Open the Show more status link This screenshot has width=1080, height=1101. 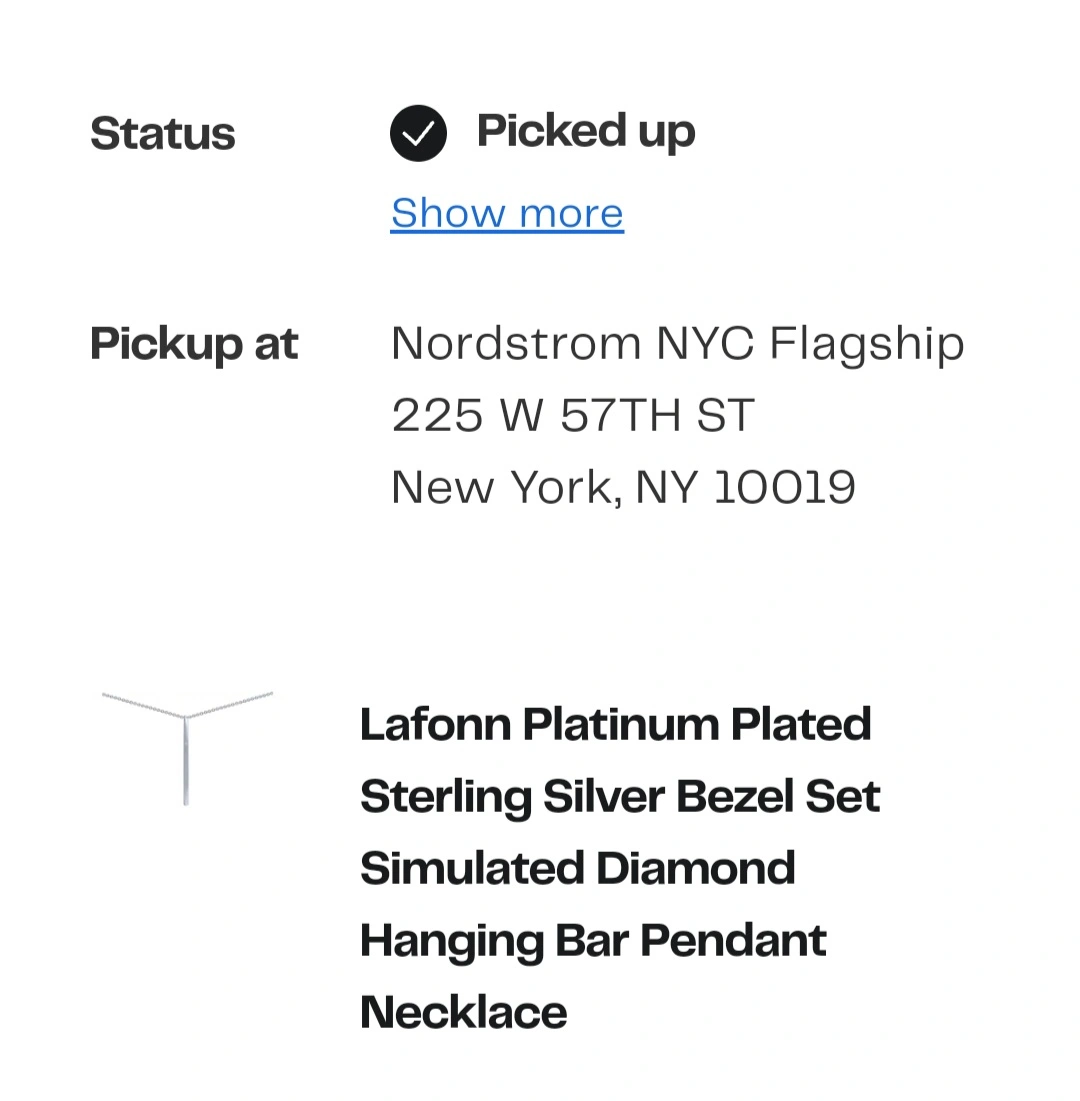(x=507, y=213)
